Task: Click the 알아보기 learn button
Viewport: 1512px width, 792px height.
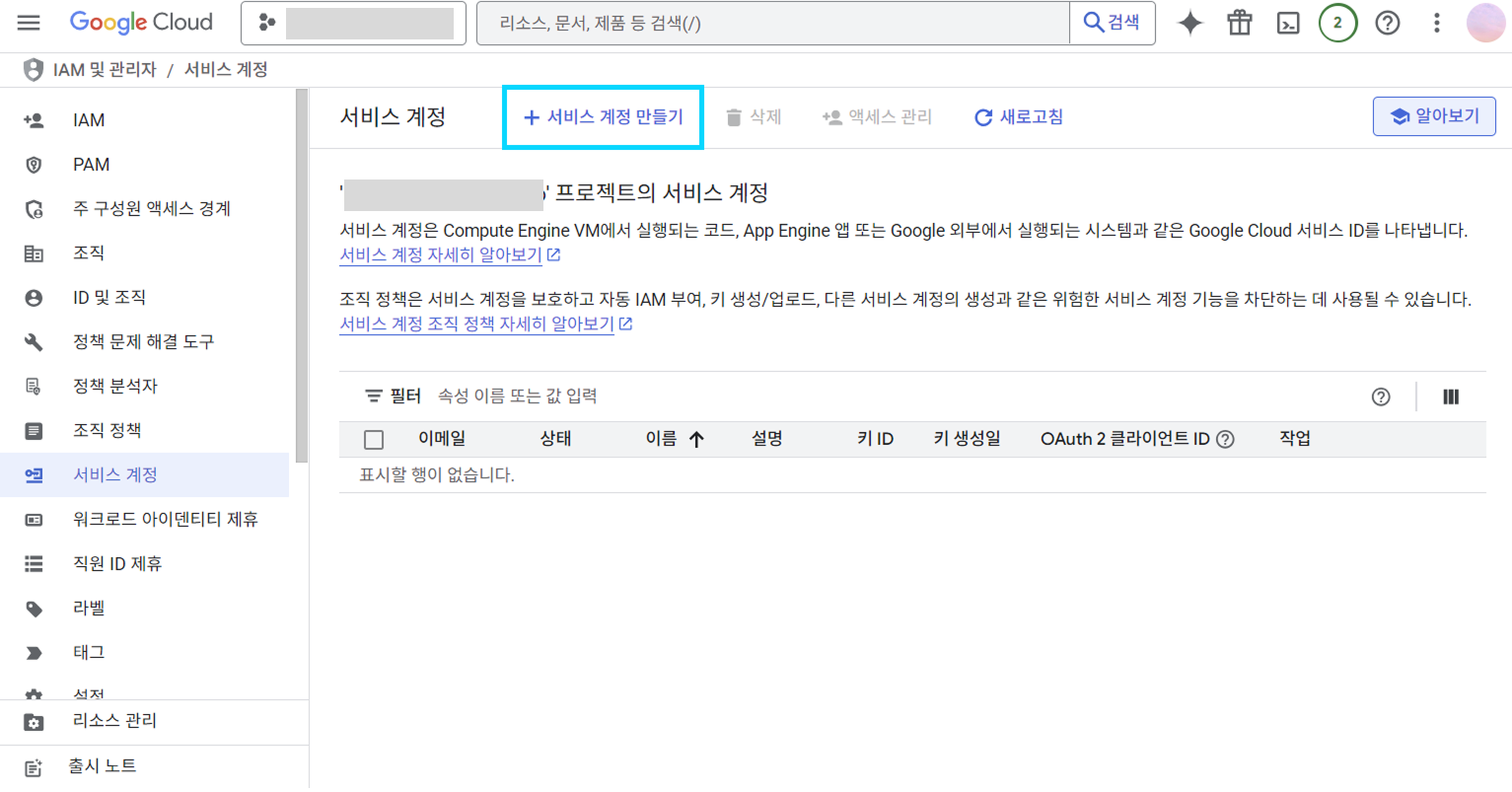Action: 1434,116
